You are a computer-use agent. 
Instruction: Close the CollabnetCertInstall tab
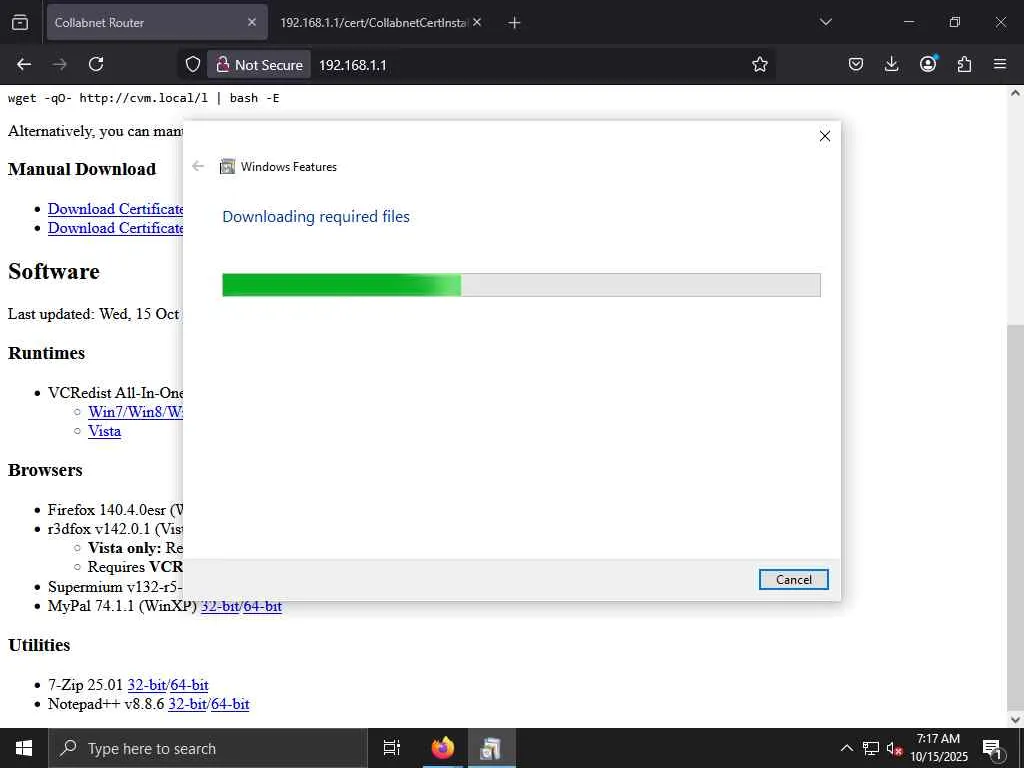pos(477,22)
